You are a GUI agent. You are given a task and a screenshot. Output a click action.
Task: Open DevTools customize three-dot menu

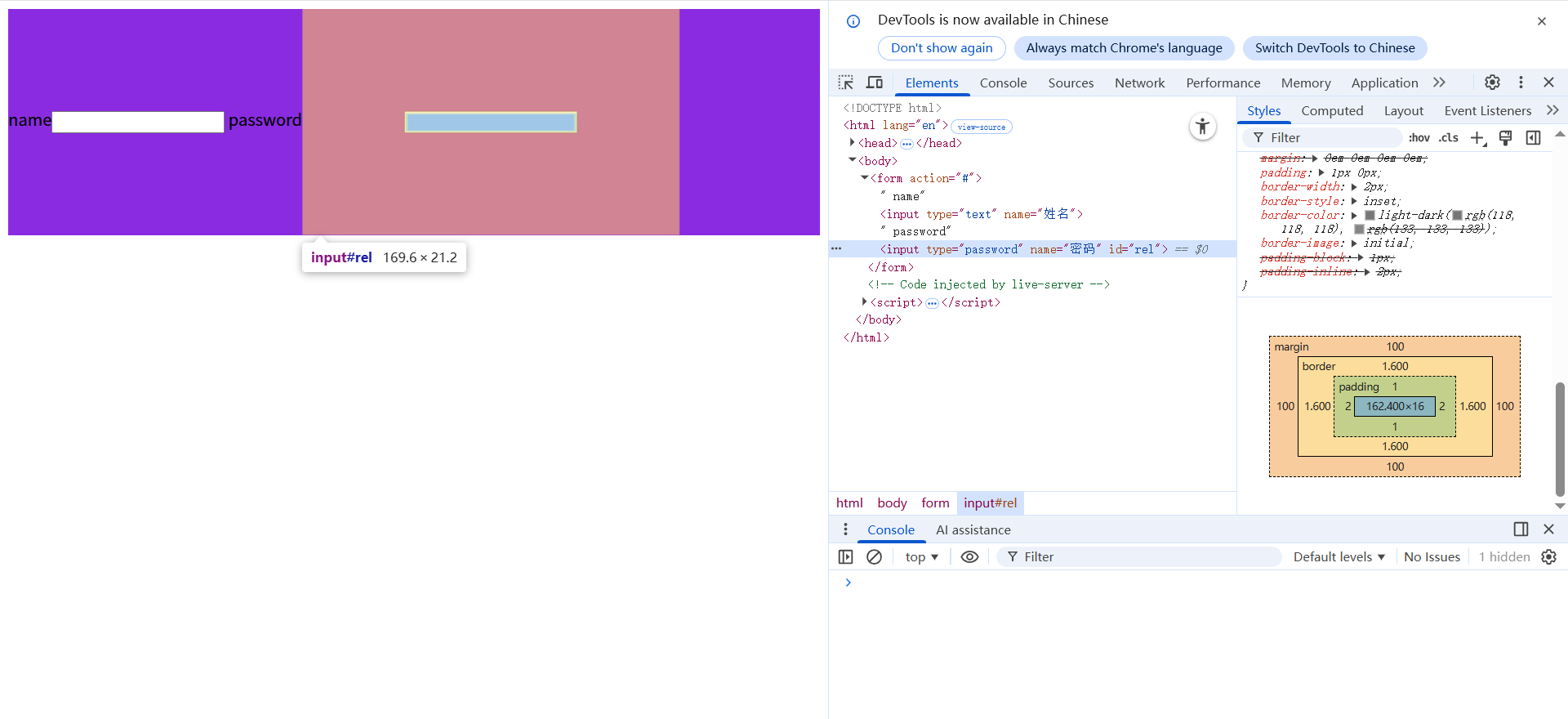click(x=1521, y=83)
